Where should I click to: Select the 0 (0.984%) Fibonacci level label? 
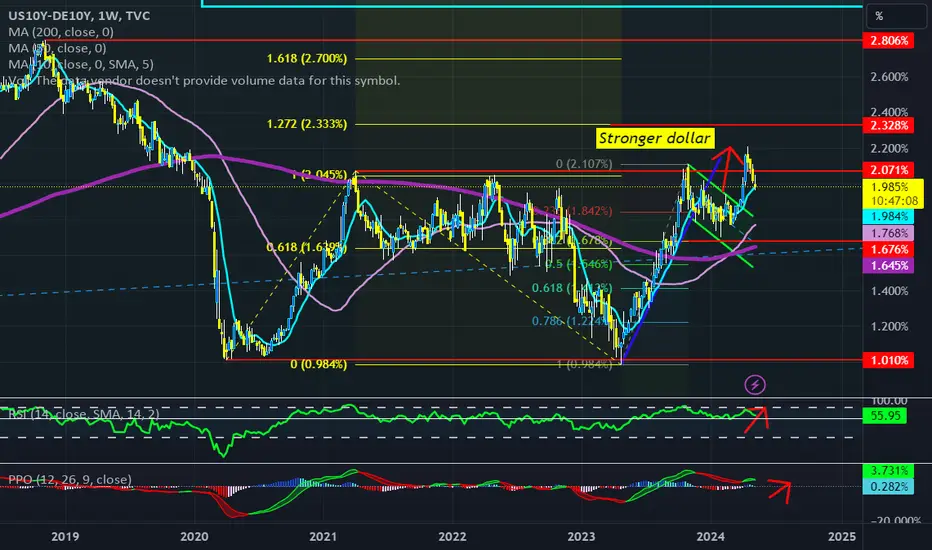pyautogui.click(x=319, y=364)
